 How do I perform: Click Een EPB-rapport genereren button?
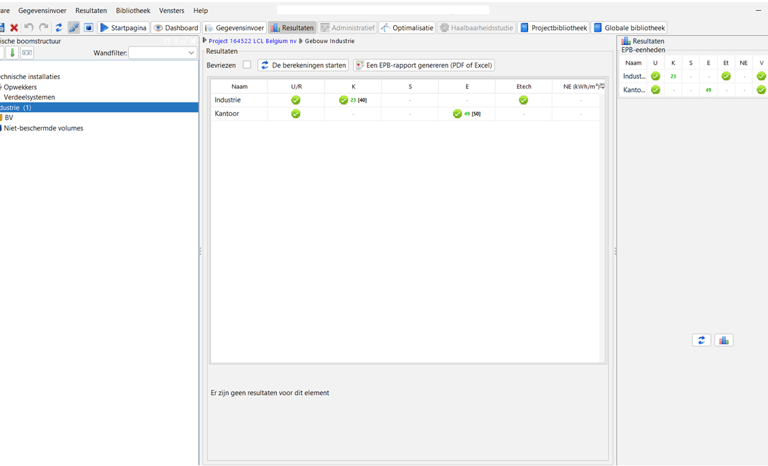click(424, 65)
